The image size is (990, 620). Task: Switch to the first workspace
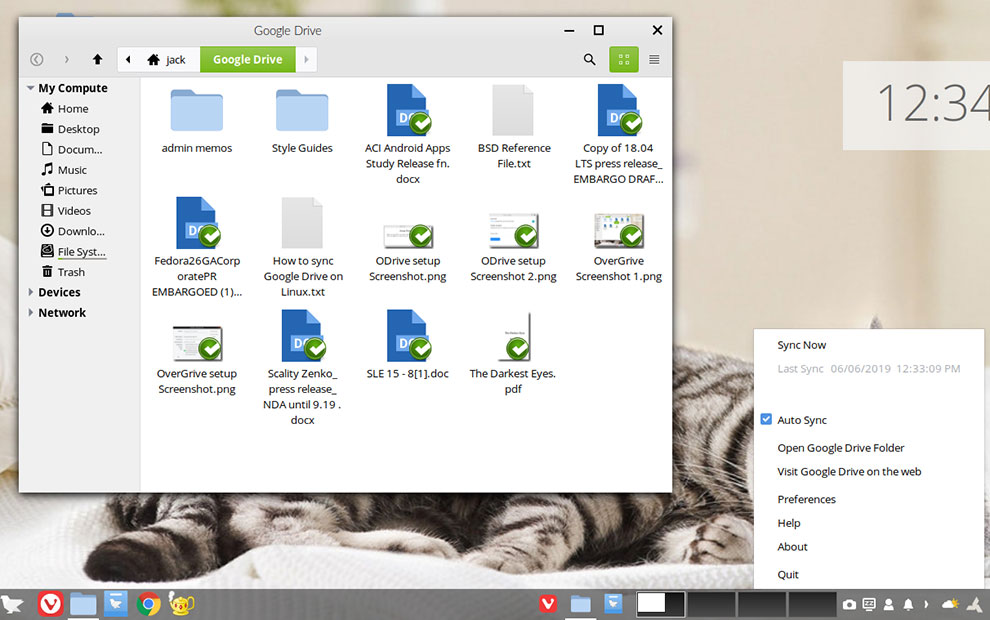point(660,604)
